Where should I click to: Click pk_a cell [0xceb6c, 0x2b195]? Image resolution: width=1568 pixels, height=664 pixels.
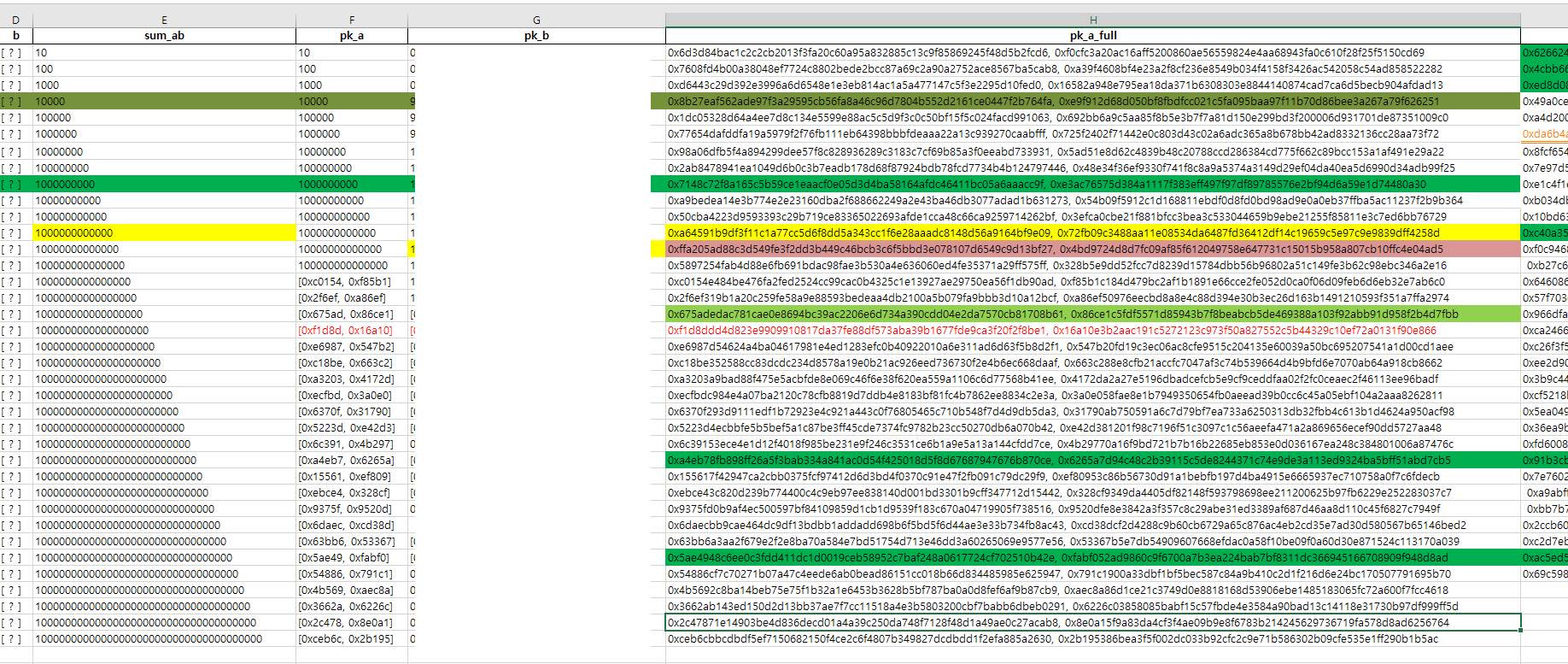tap(352, 638)
